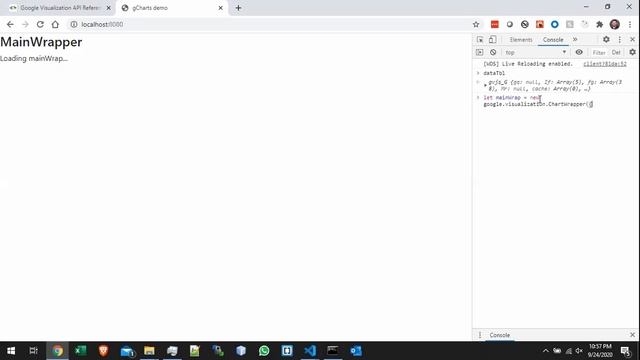Open Excel from the taskbar
640x360 pixels.
click(x=80, y=351)
